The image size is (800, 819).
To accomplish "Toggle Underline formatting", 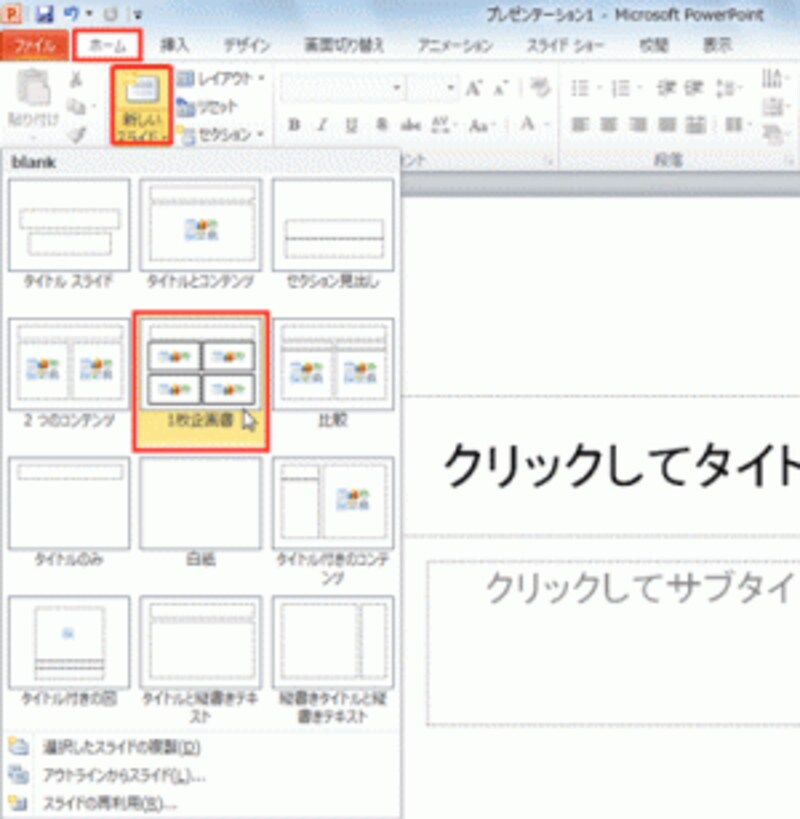I will click(351, 125).
